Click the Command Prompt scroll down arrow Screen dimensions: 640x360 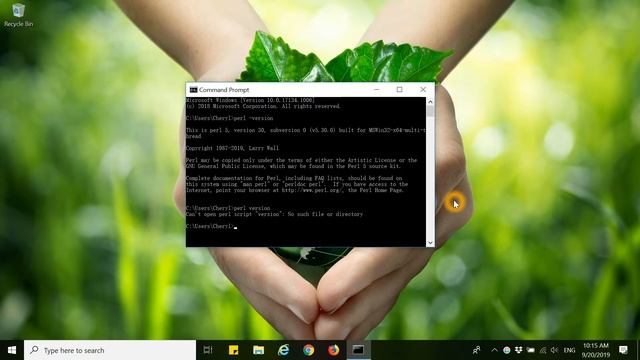click(x=430, y=242)
